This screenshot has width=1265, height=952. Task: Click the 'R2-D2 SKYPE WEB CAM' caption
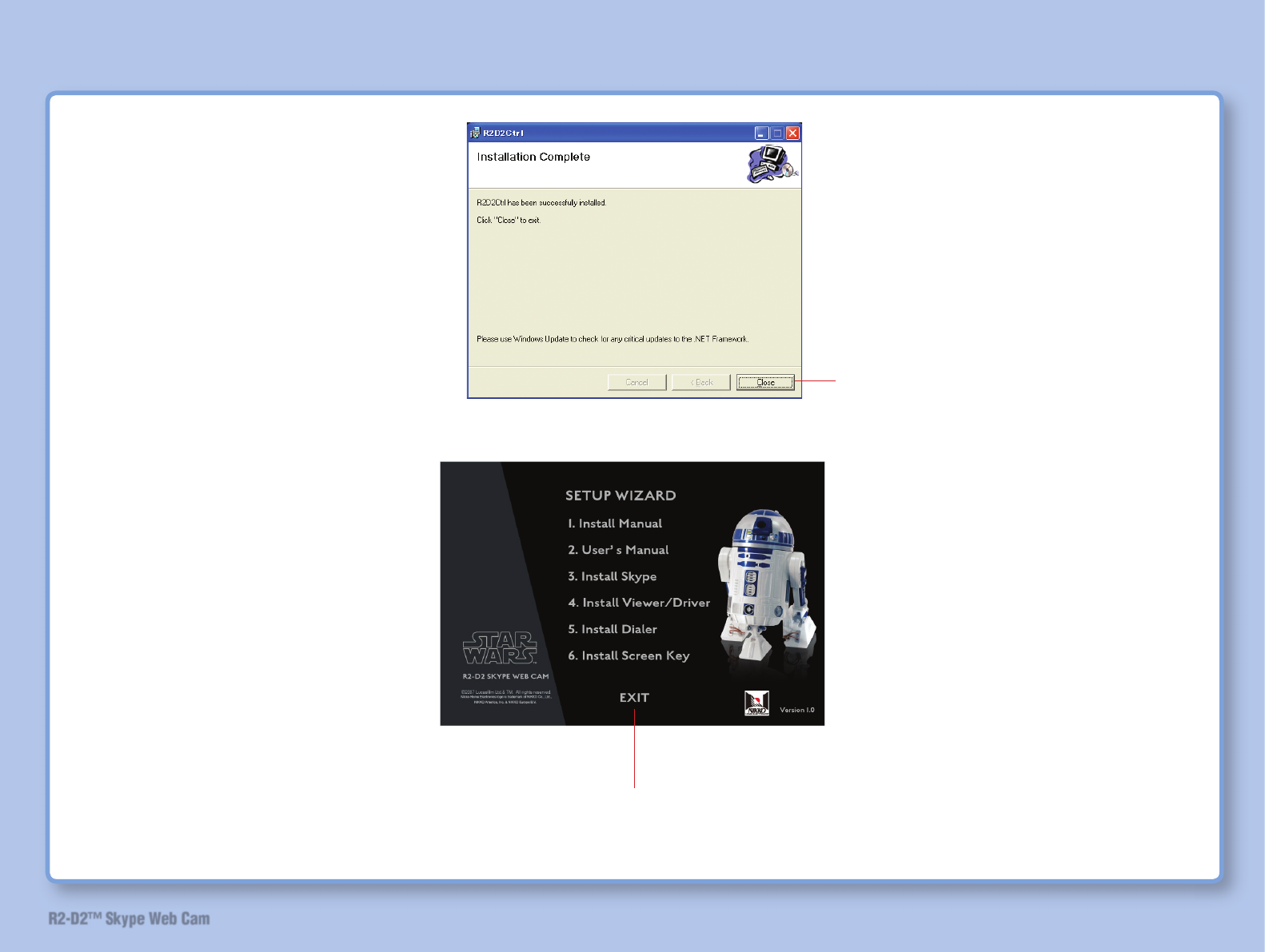tap(505, 676)
